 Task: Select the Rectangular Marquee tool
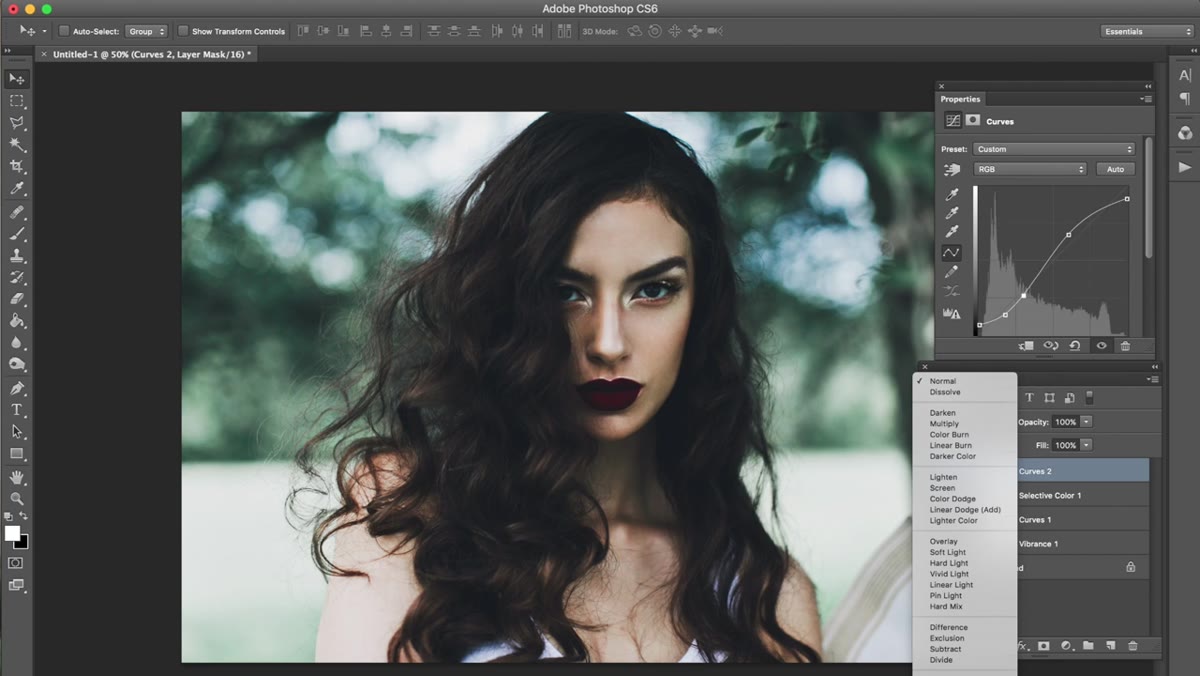click(x=17, y=101)
